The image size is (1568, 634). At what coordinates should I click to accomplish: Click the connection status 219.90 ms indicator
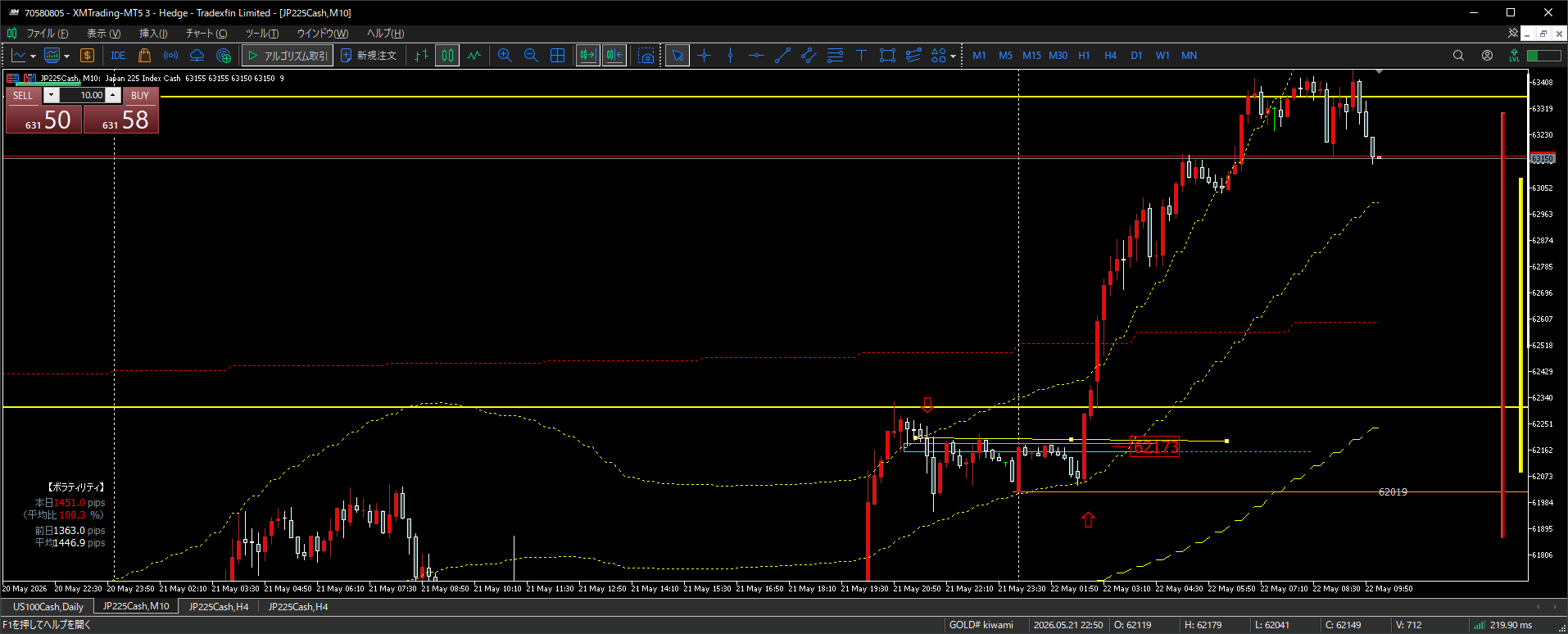click(1503, 625)
